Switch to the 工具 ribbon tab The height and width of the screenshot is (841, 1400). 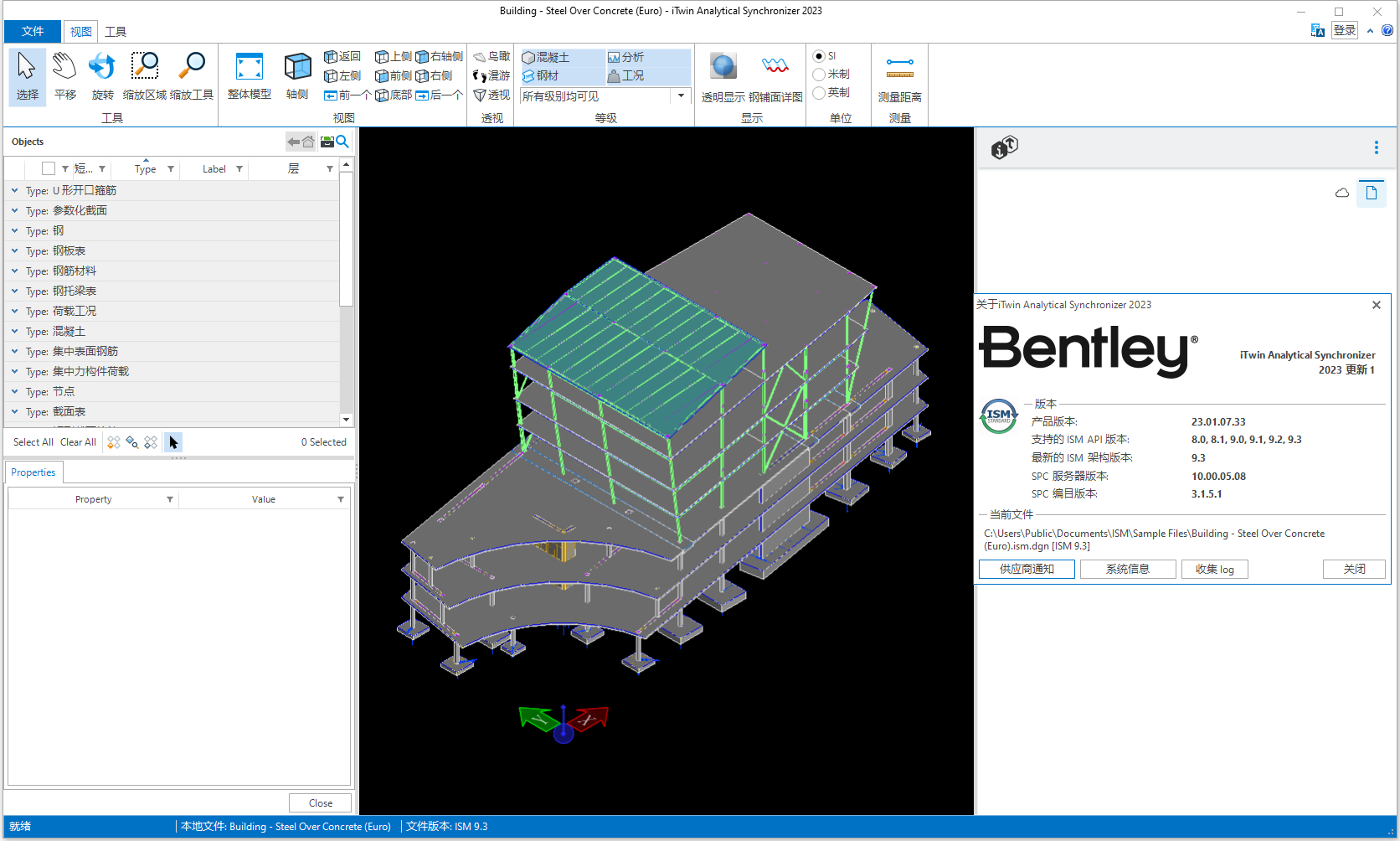pyautogui.click(x=116, y=32)
